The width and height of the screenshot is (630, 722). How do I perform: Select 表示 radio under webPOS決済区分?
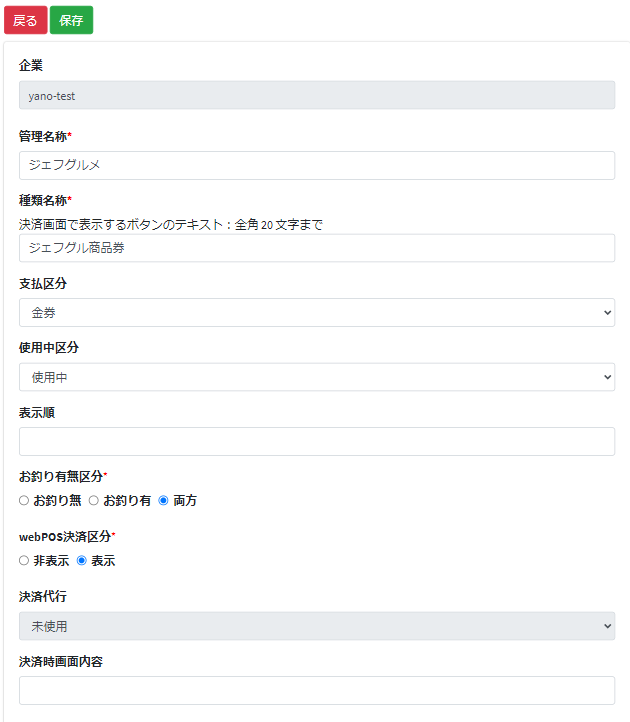point(82,561)
